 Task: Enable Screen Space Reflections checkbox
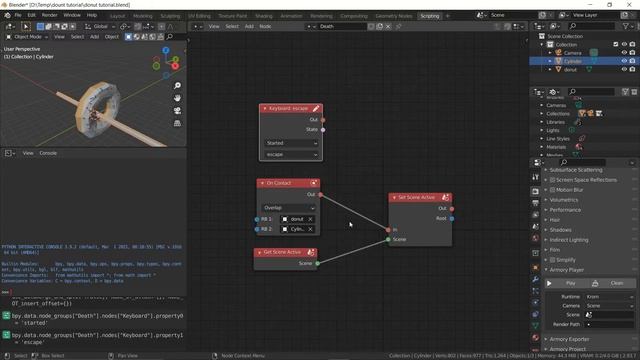click(x=553, y=180)
